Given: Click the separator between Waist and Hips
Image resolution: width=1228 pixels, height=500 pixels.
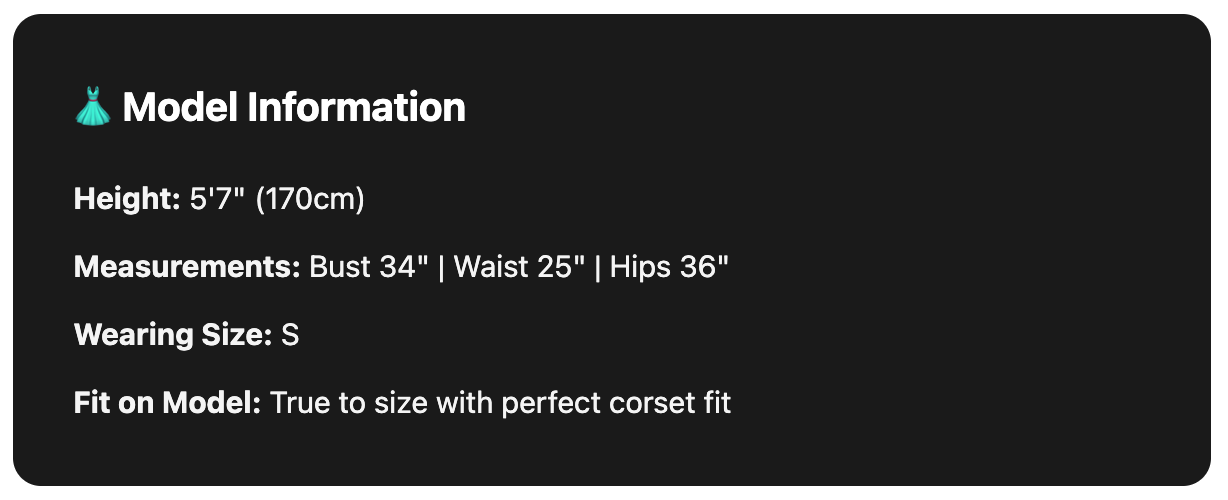Looking at the screenshot, I should (597, 267).
